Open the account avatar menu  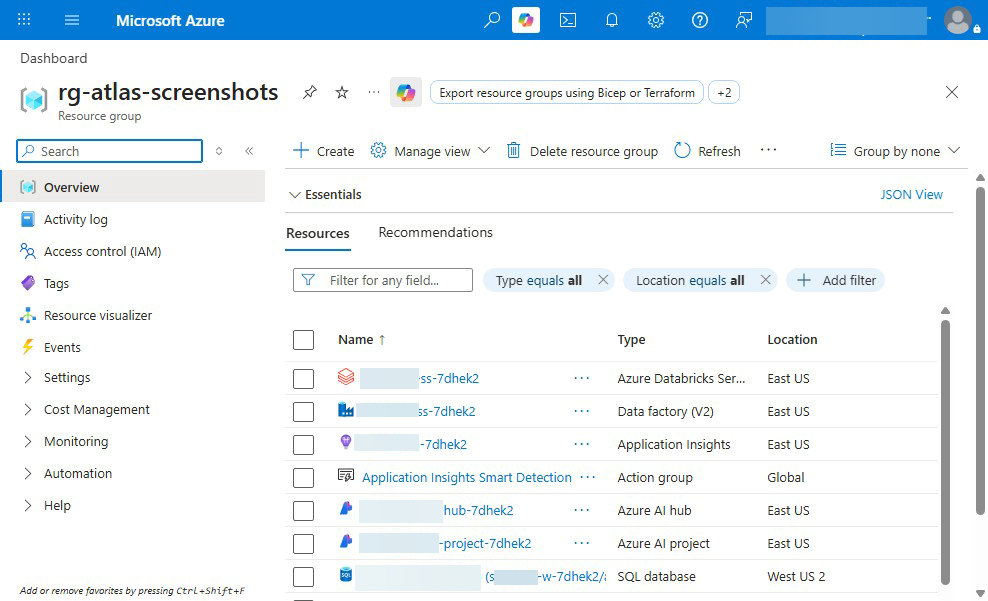pyautogui.click(x=958, y=20)
